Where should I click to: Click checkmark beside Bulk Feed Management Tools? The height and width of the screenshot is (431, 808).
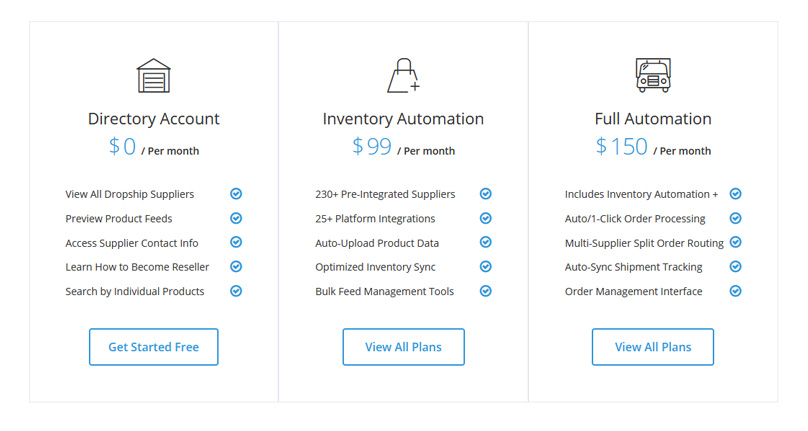pyautogui.click(x=485, y=291)
